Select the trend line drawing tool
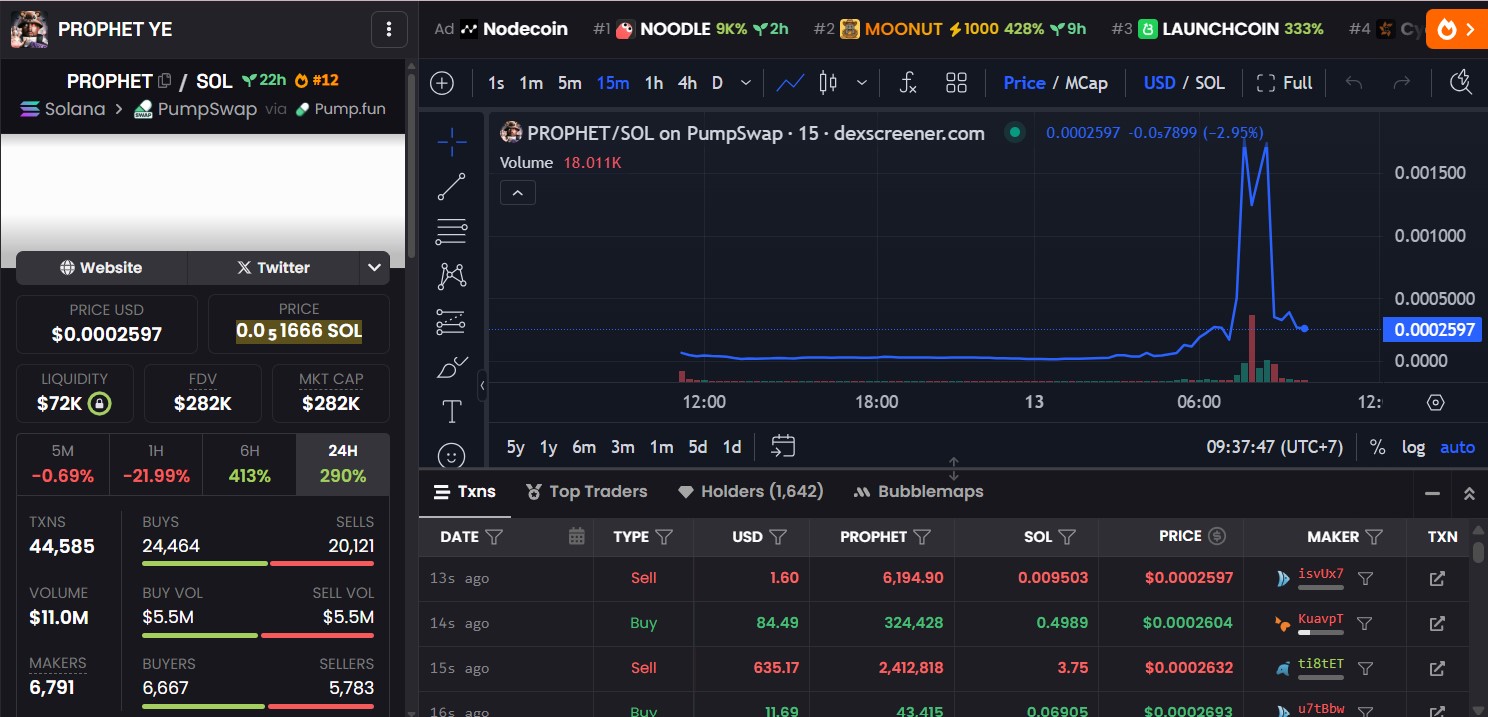Viewport: 1488px width, 717px height. pos(451,187)
